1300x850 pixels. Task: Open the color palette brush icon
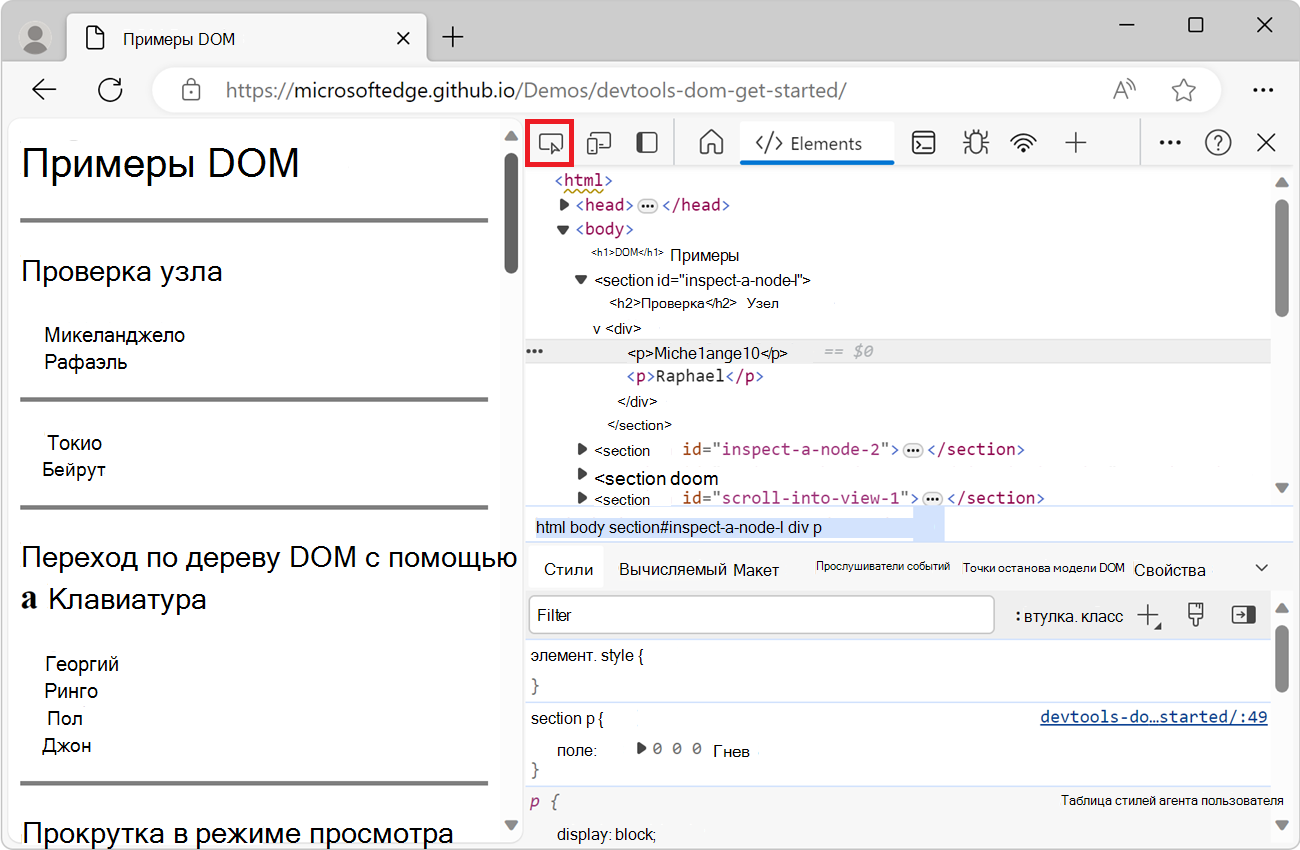tap(1195, 614)
